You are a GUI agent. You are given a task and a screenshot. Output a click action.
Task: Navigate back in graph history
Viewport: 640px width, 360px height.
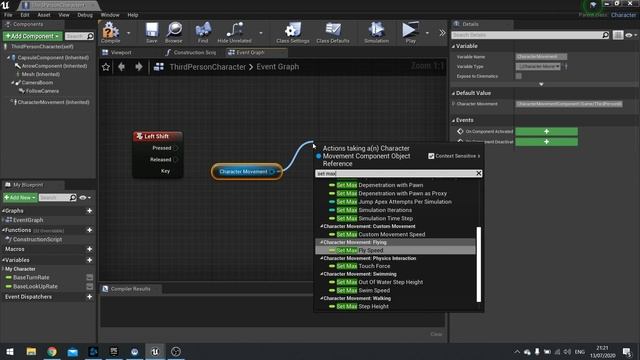pyautogui.click(x=121, y=67)
